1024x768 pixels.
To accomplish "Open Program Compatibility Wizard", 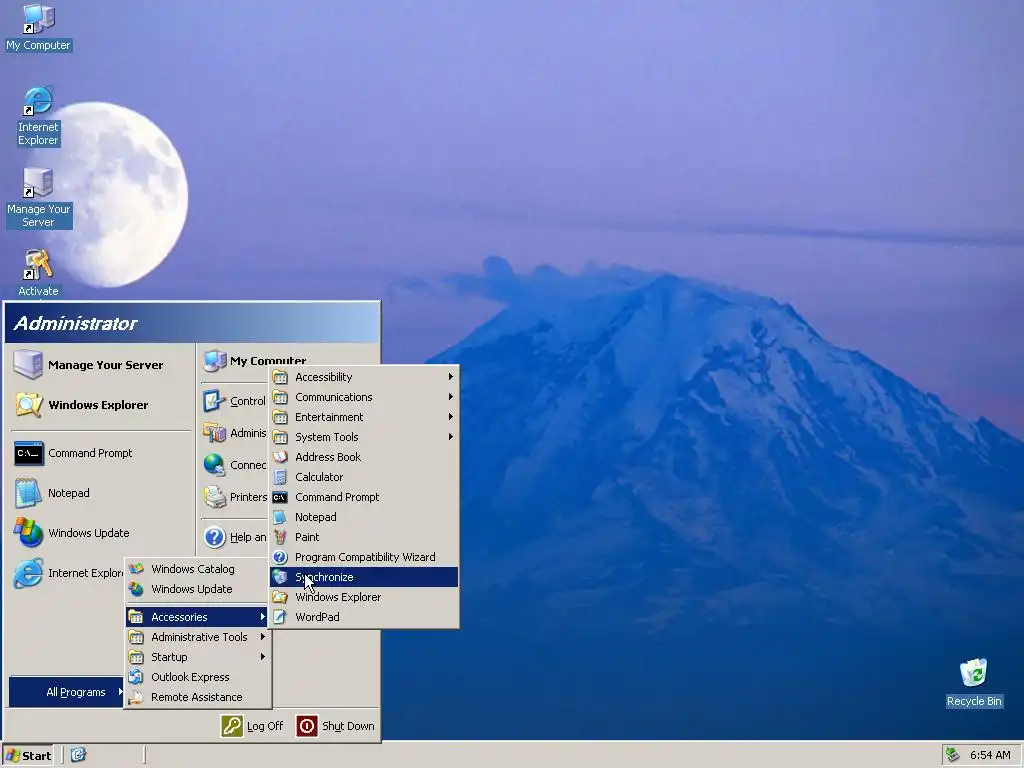I will 364,557.
